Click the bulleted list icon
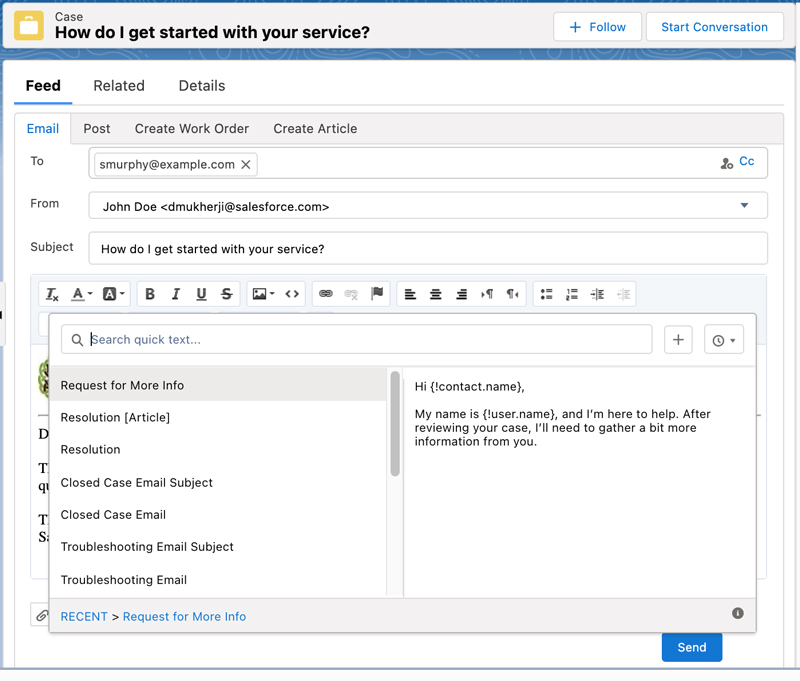This screenshot has height=681, width=800. tap(546, 294)
